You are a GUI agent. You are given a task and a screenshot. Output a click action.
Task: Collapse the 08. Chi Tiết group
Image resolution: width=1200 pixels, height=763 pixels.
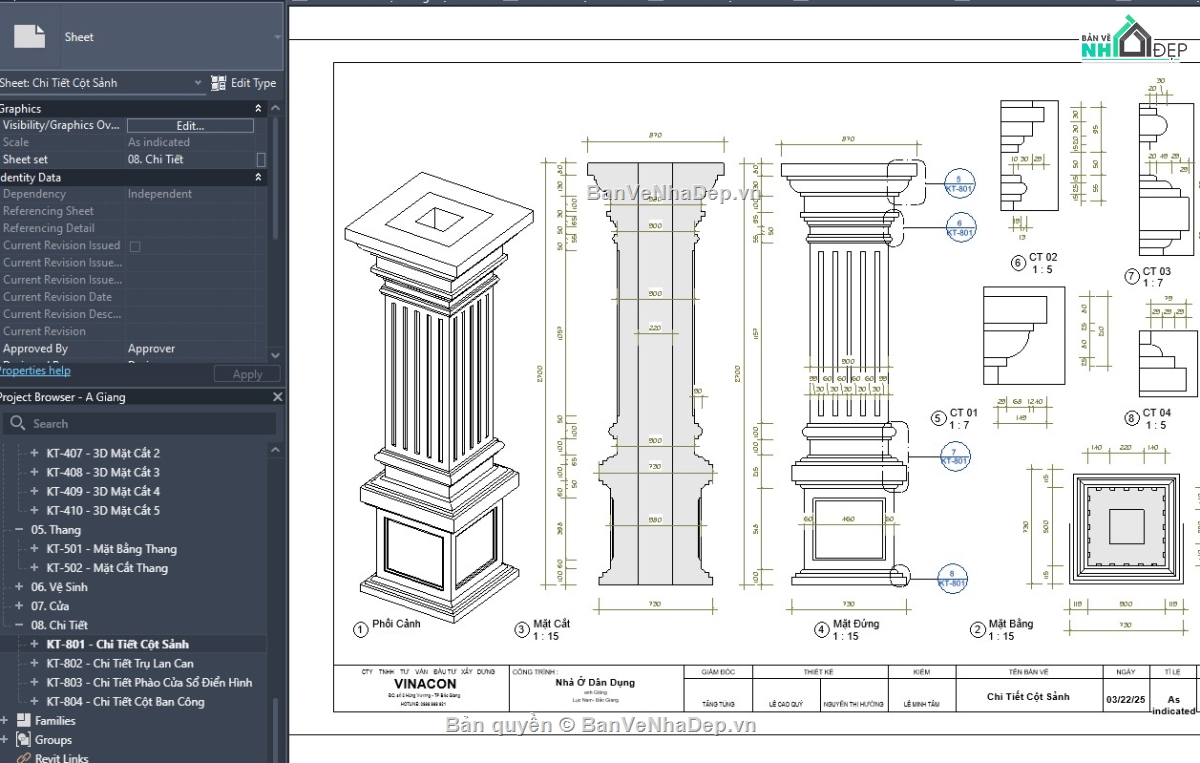pos(19,625)
